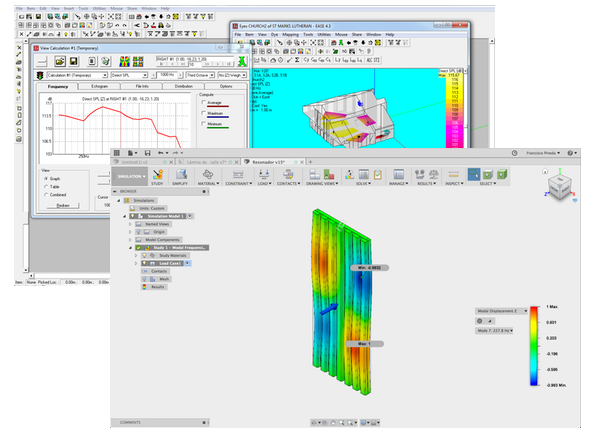Click the Simplify tool icon
This screenshot has width=594, height=434.
pos(181,175)
